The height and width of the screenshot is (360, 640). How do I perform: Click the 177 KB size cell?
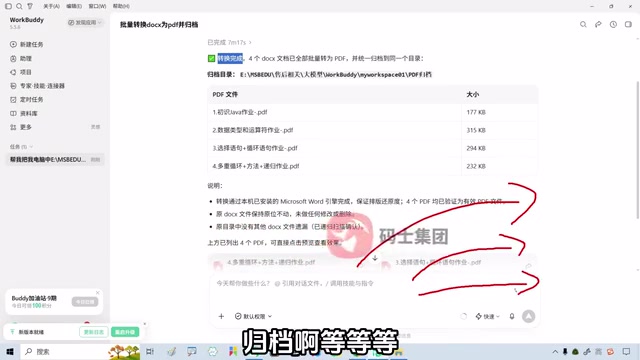point(476,112)
